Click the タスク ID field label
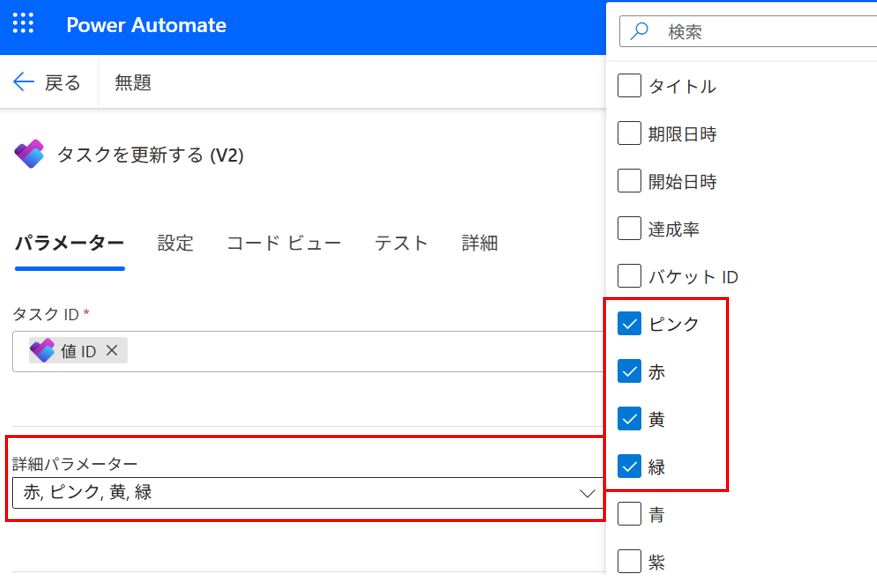Image resolution: width=877 pixels, height=576 pixels. pyautogui.click(x=45, y=314)
